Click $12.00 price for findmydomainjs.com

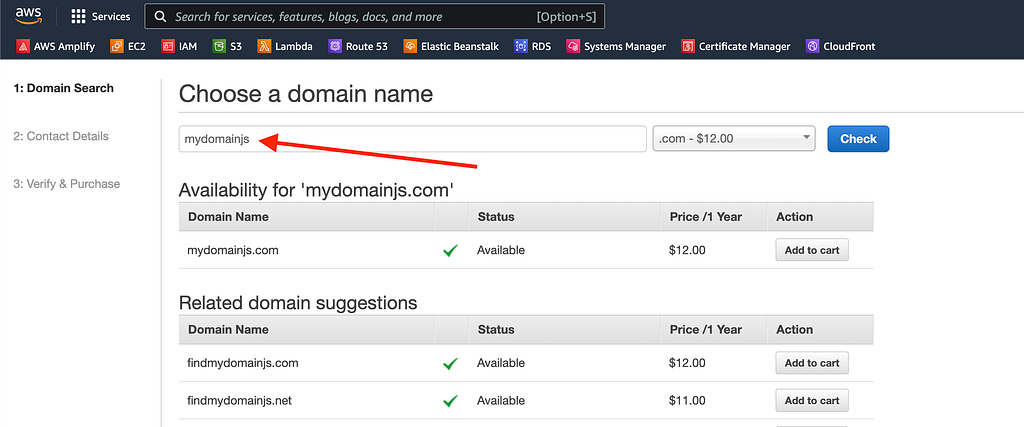tap(687, 363)
